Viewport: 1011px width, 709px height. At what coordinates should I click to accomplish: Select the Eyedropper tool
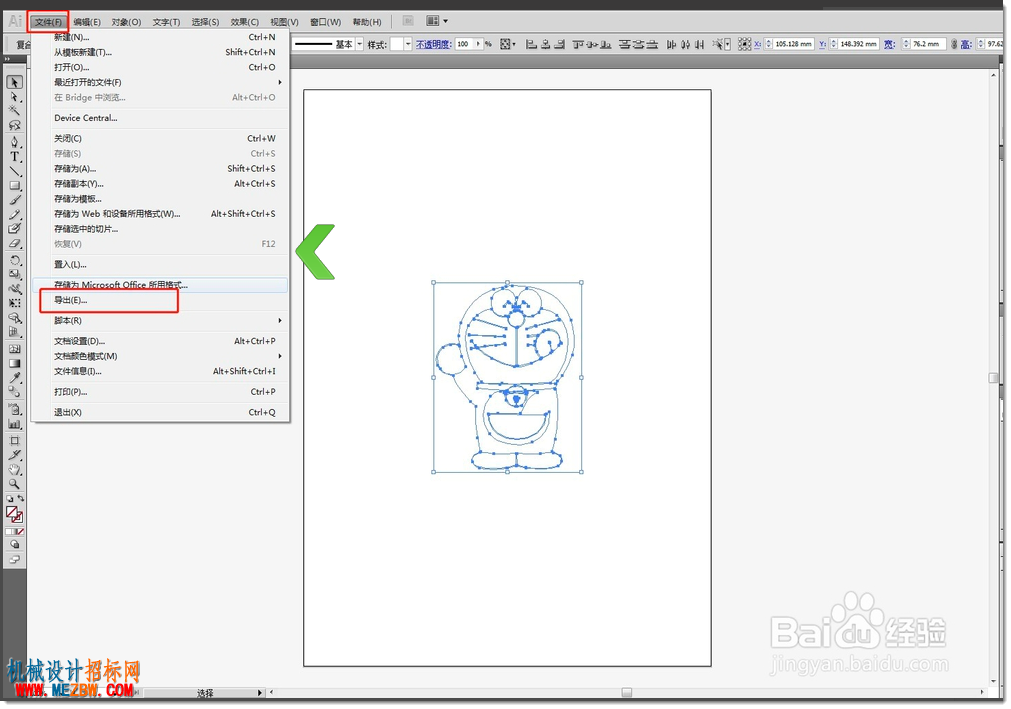click(14, 378)
